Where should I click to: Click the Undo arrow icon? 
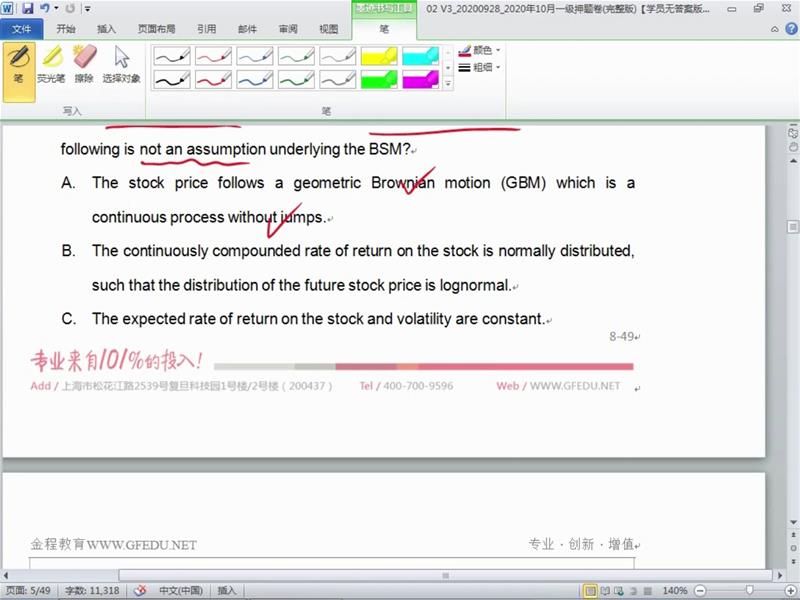(45, 9)
